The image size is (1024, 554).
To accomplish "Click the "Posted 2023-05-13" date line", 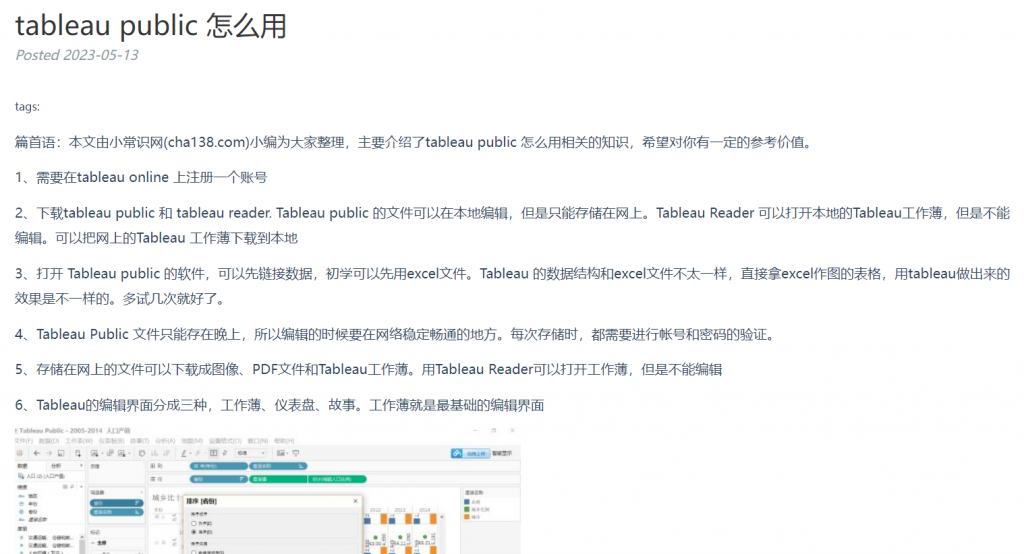I will tap(77, 56).
